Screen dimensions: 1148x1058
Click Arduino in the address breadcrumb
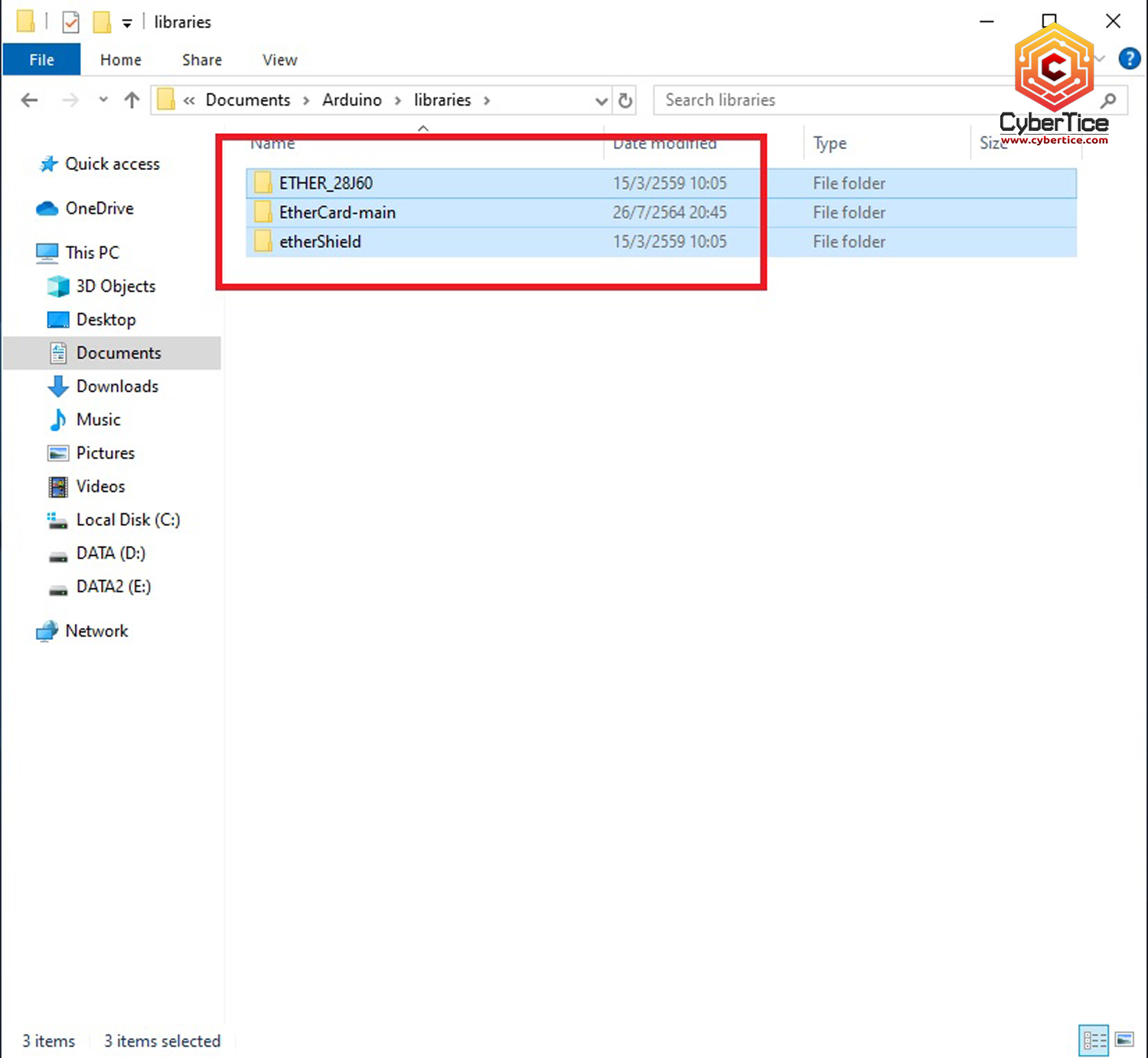(x=351, y=100)
